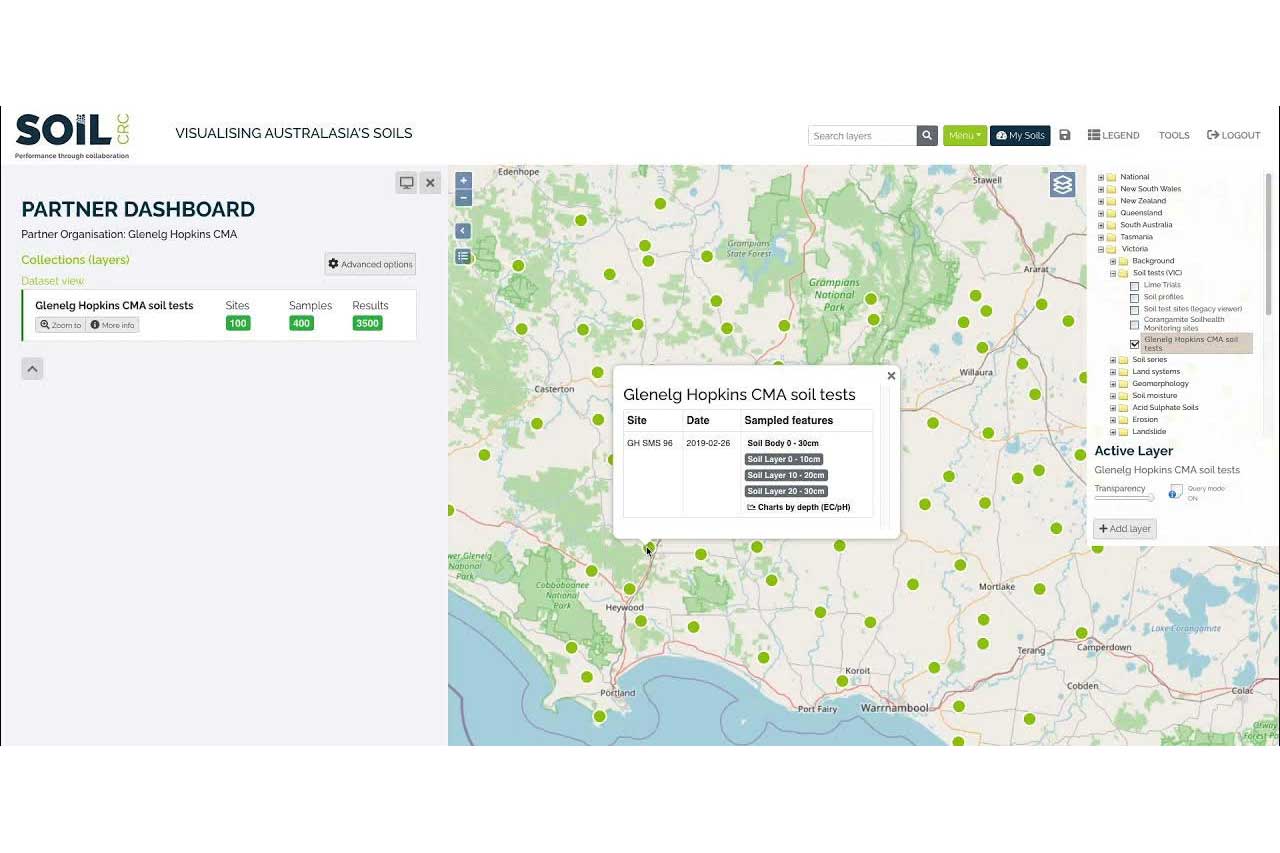Open the Tools menu
This screenshot has width=1280, height=853.
(x=1174, y=135)
